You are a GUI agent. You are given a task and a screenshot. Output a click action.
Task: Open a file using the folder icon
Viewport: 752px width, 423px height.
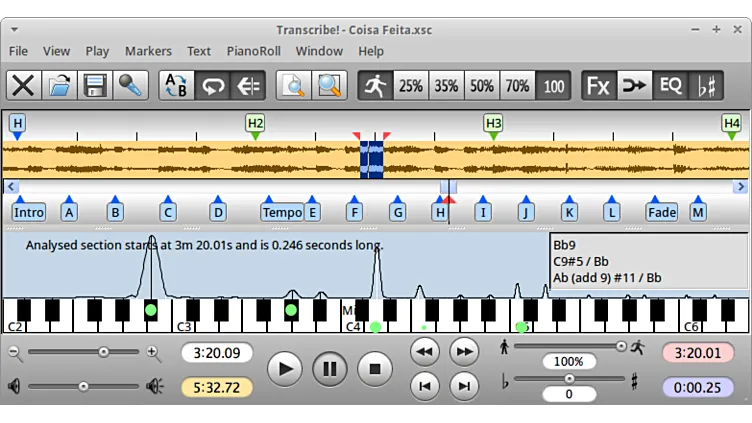coord(59,86)
